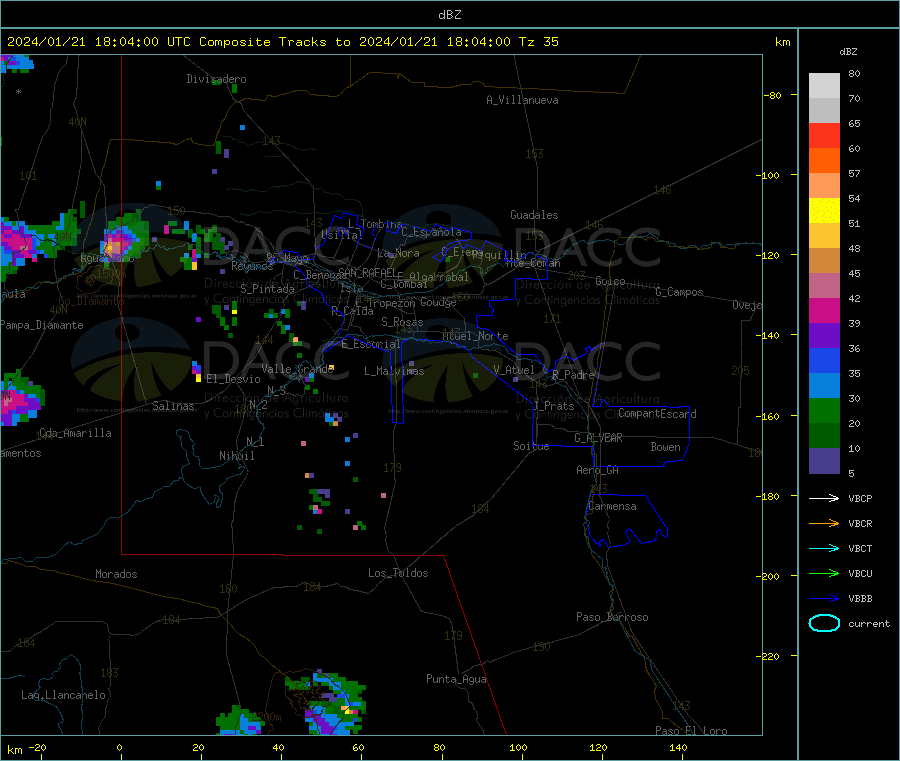900x761 pixels.
Task: Click the cyan VBCT arrow legend icon
Action: tap(824, 548)
